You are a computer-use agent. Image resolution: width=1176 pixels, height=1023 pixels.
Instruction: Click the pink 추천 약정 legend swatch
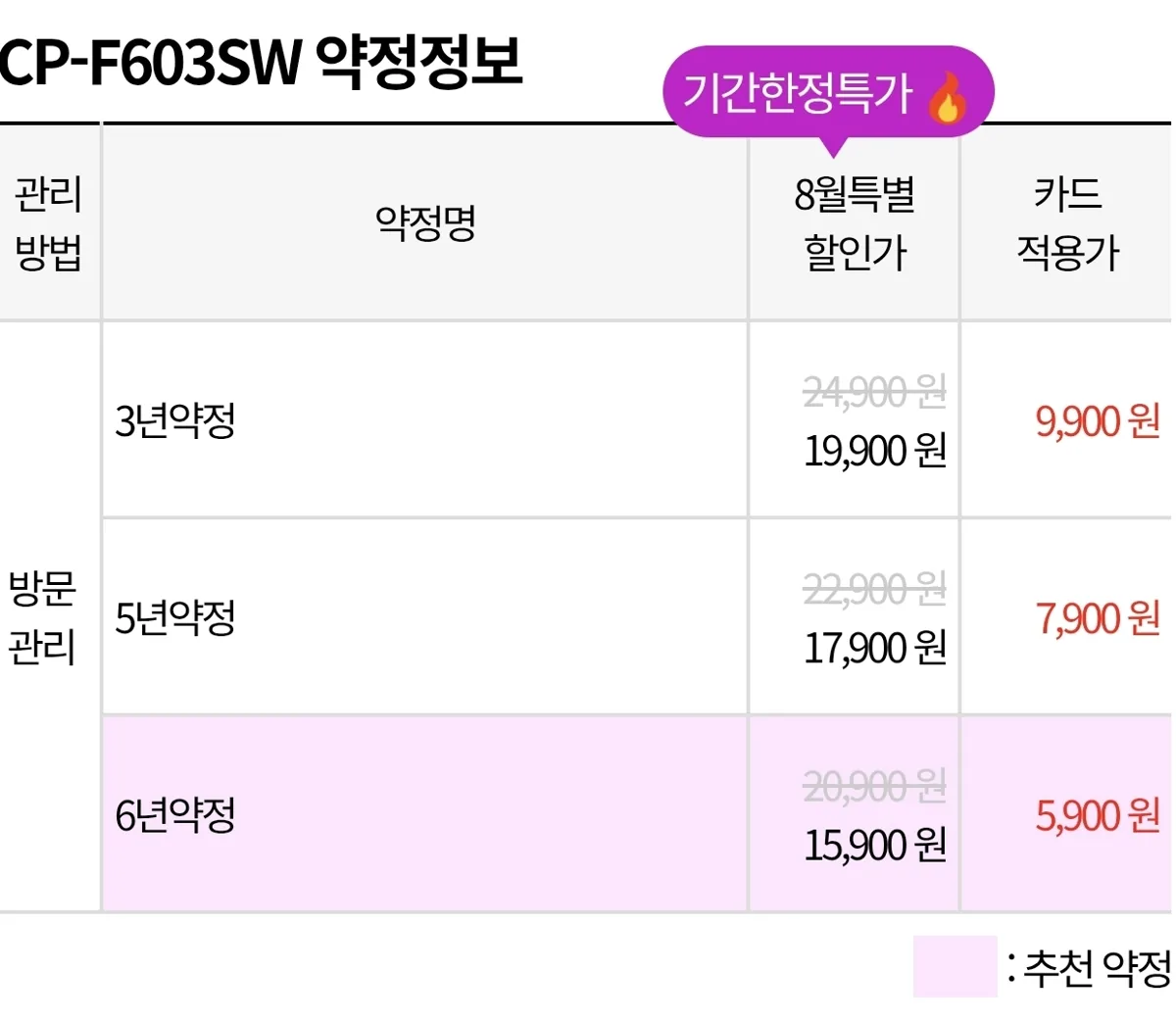tap(955, 966)
